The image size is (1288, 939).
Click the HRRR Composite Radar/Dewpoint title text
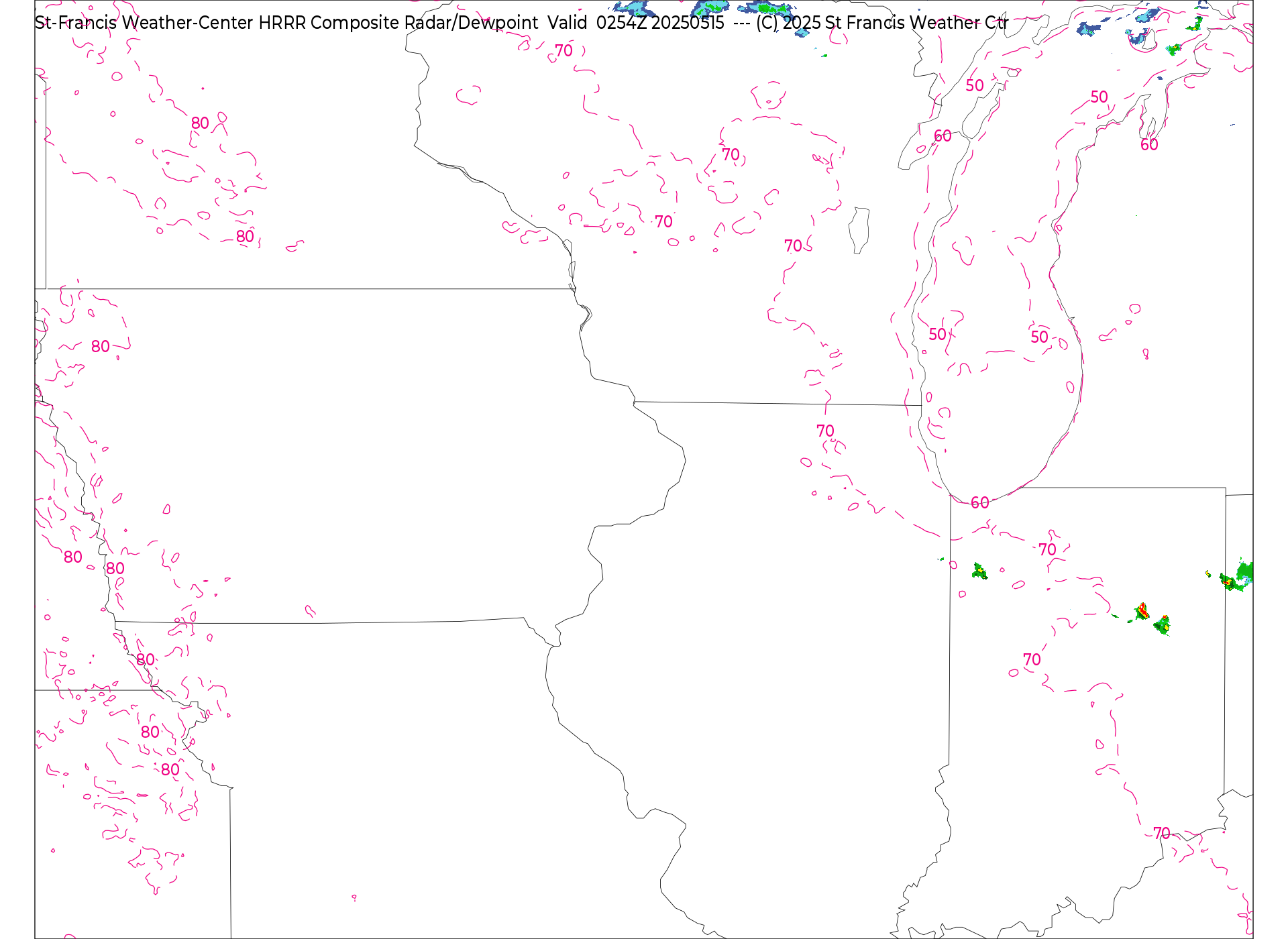click(x=398, y=23)
